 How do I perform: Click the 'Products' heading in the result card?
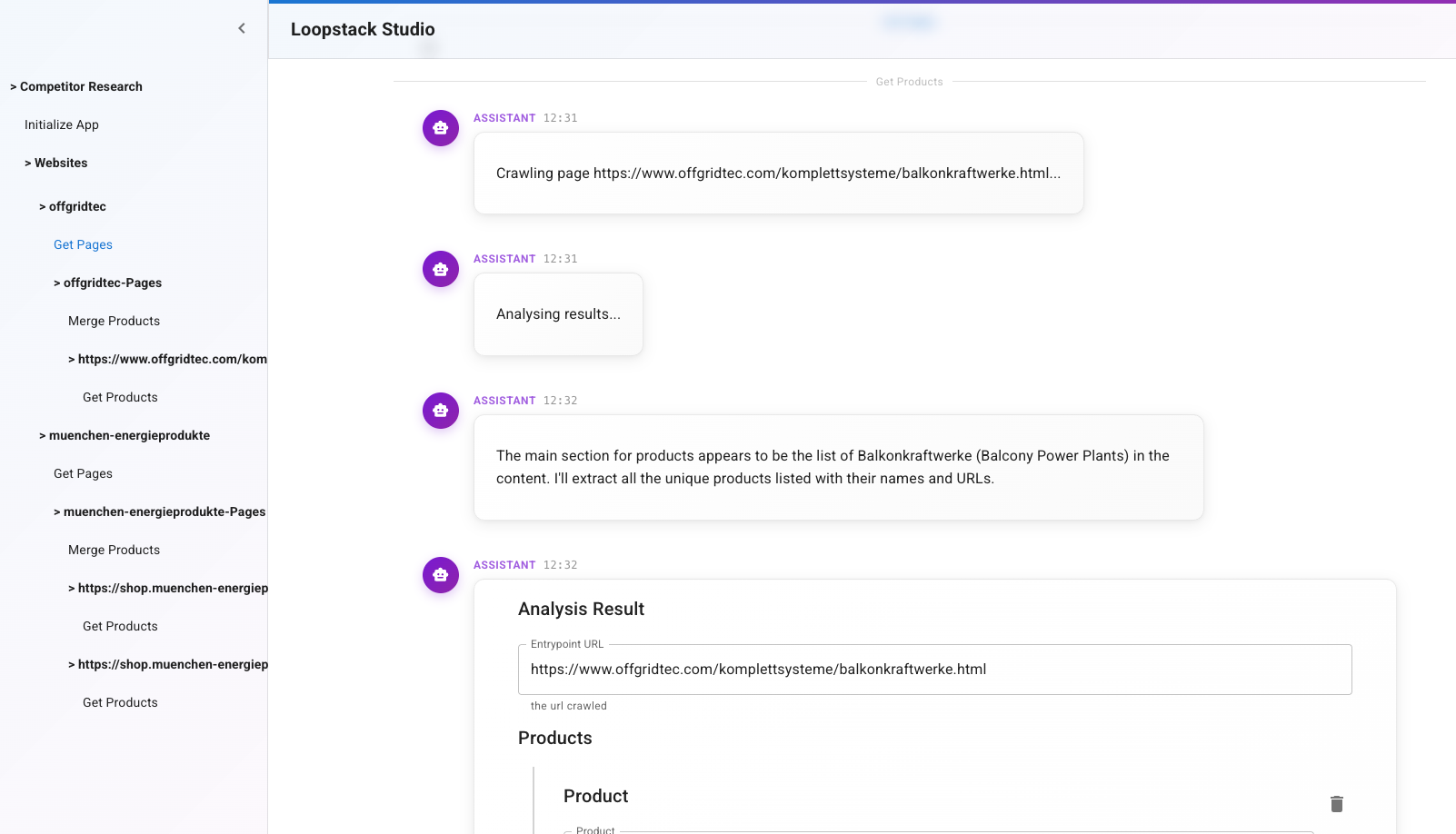click(554, 738)
